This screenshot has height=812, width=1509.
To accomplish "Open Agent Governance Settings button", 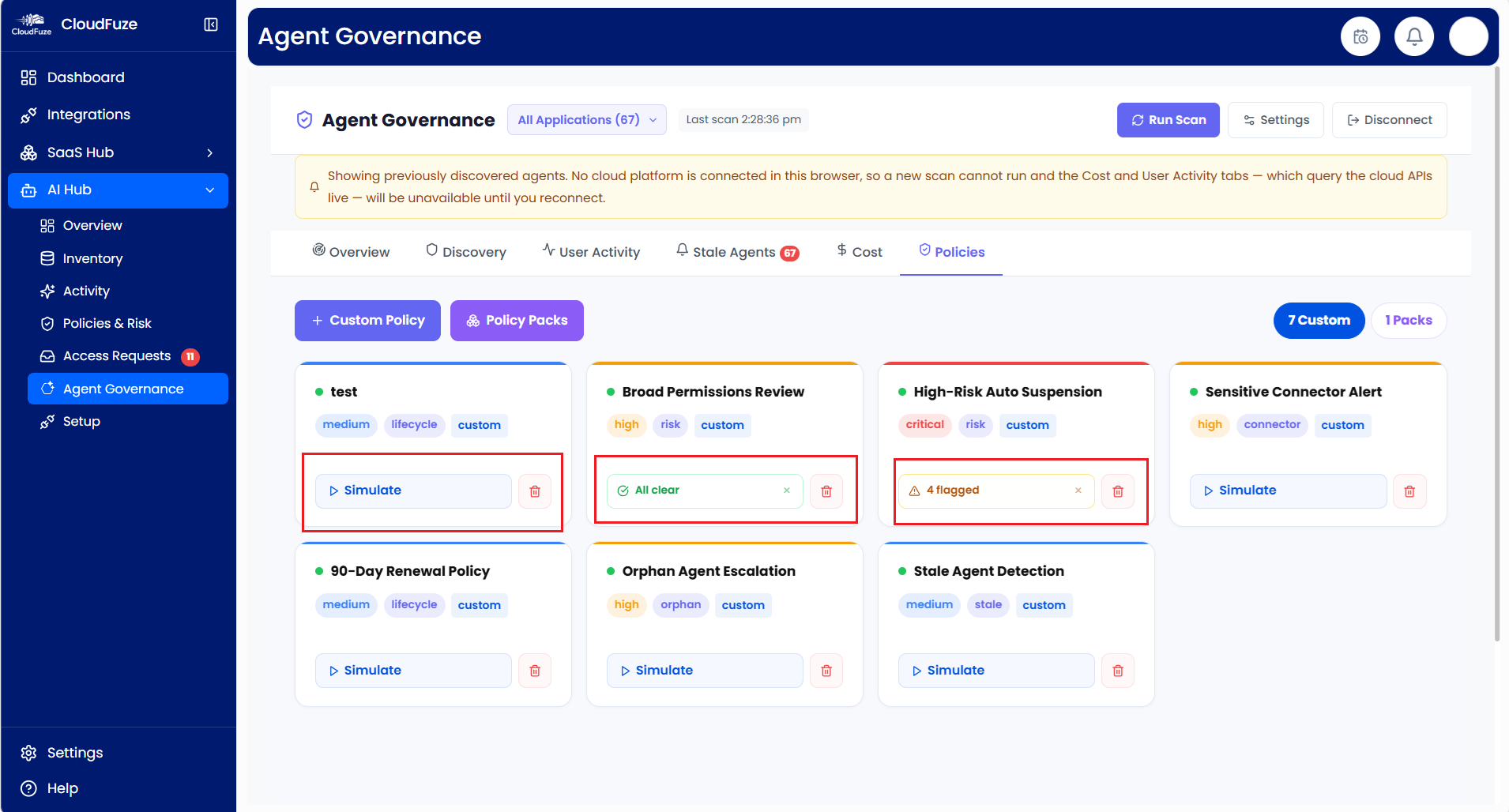I will point(1276,120).
